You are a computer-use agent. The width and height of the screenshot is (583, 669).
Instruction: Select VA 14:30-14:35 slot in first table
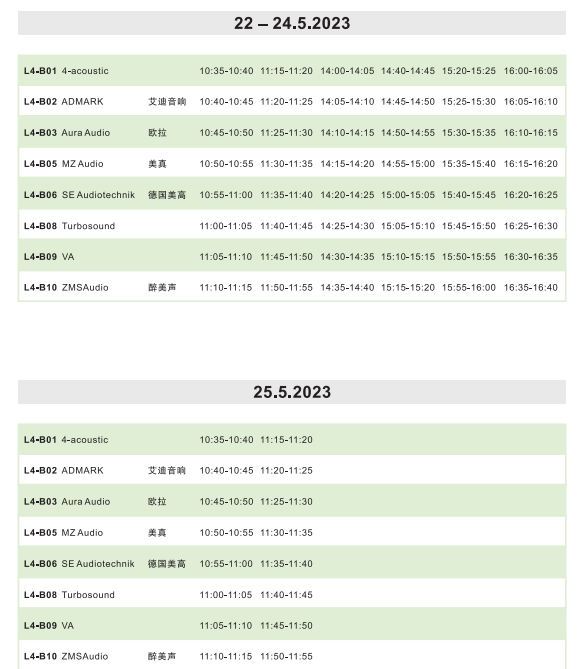(x=347, y=257)
